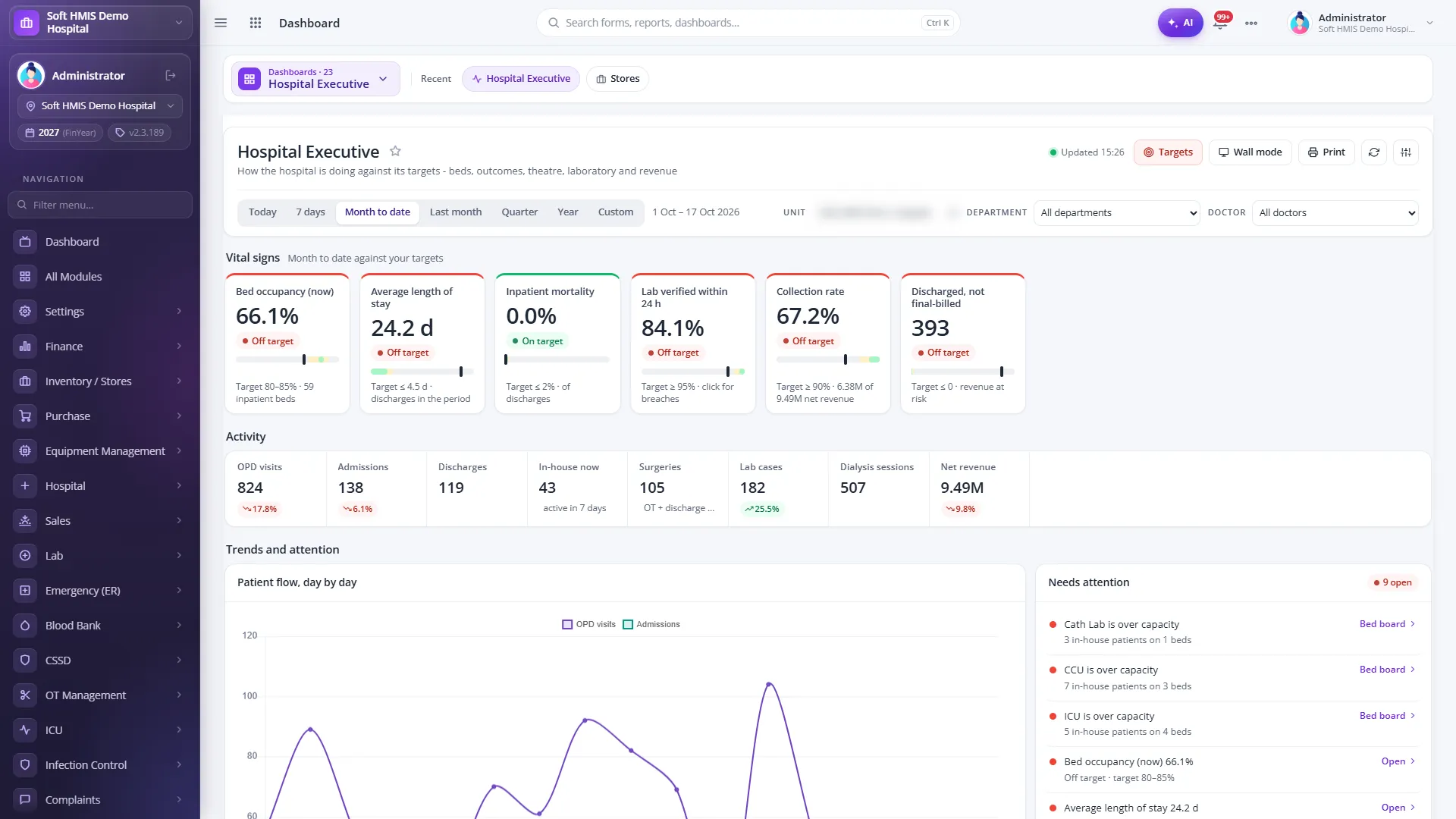Open the Targets button
The width and height of the screenshot is (1456, 819).
1168,152
